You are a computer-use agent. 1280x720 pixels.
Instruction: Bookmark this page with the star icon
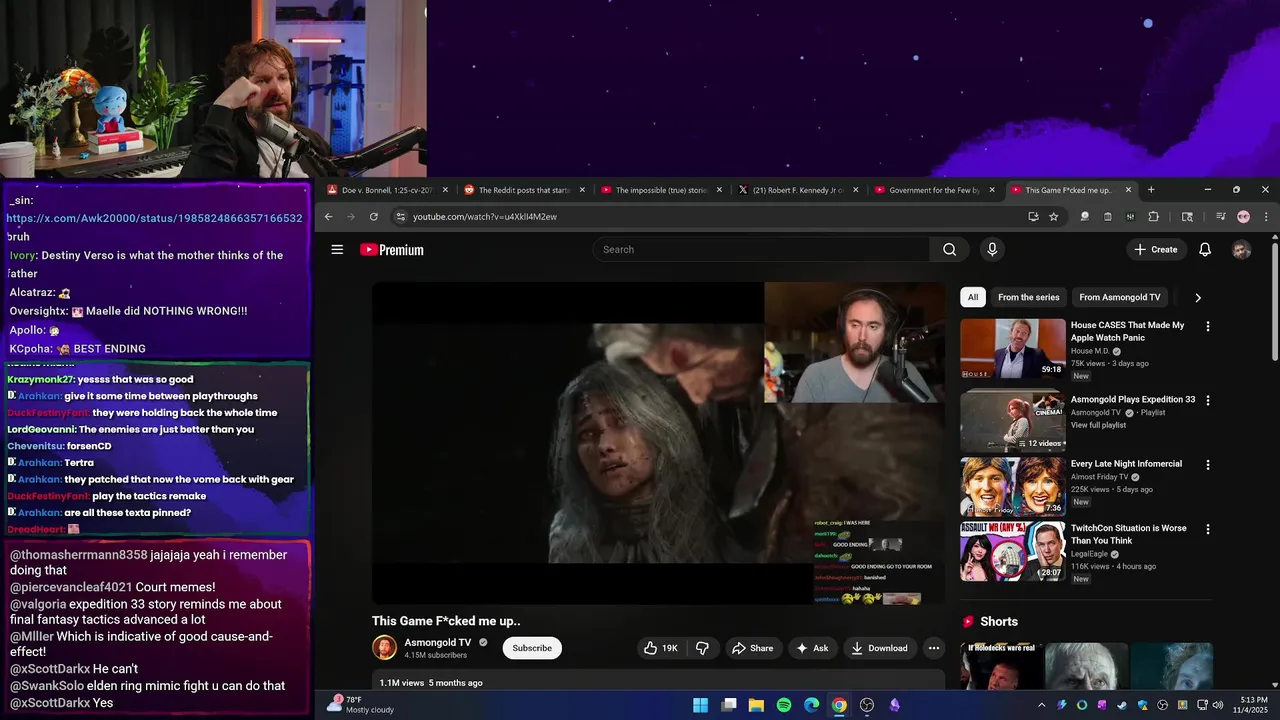tap(1054, 217)
